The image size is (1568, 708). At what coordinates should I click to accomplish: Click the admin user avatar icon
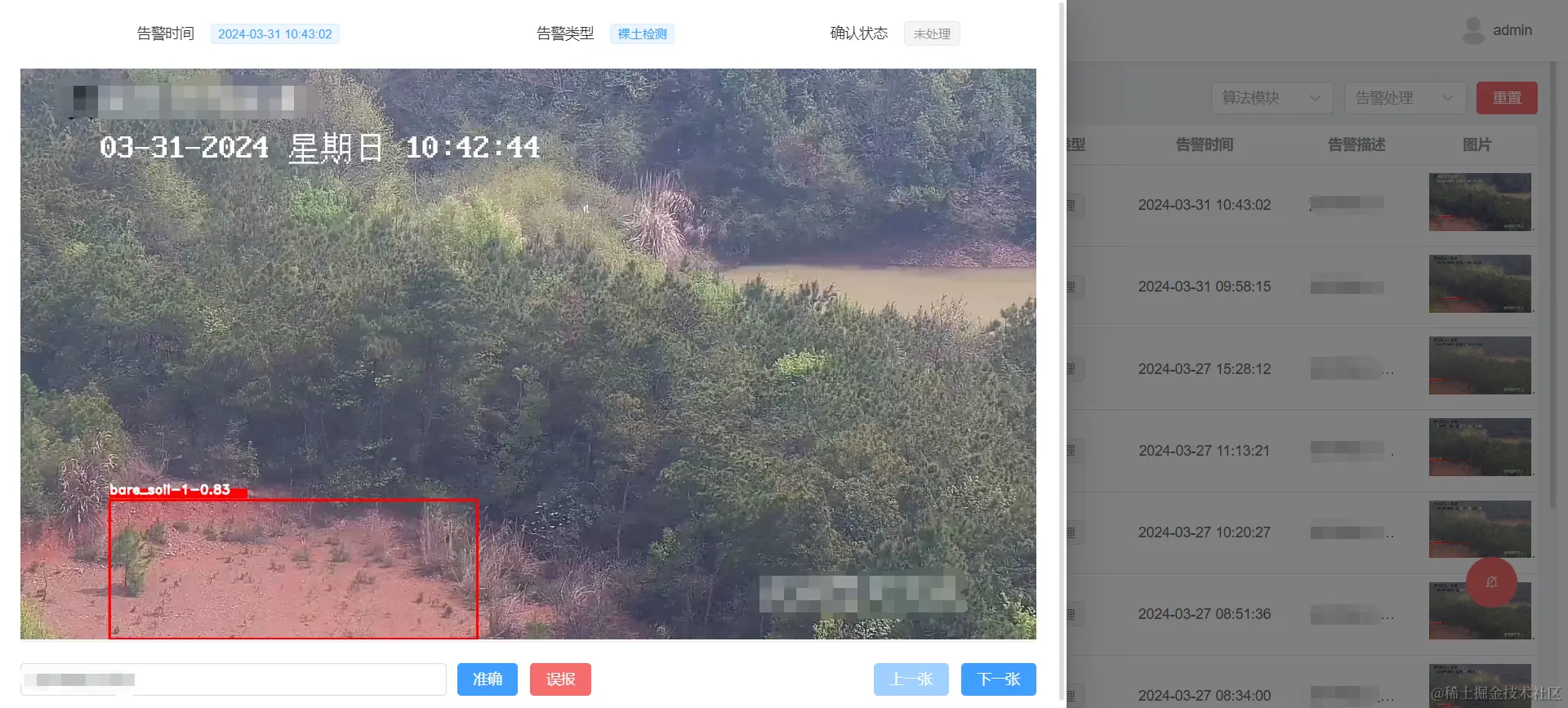(x=1473, y=30)
